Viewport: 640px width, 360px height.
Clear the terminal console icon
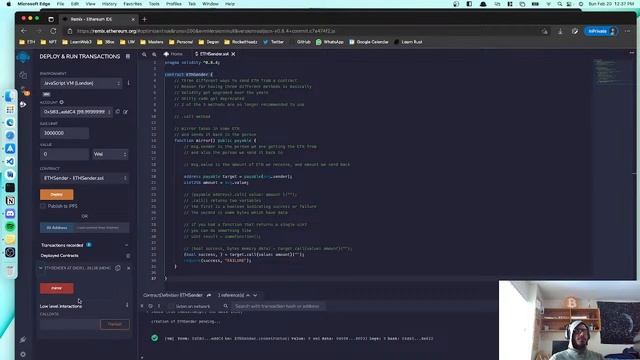151,306
